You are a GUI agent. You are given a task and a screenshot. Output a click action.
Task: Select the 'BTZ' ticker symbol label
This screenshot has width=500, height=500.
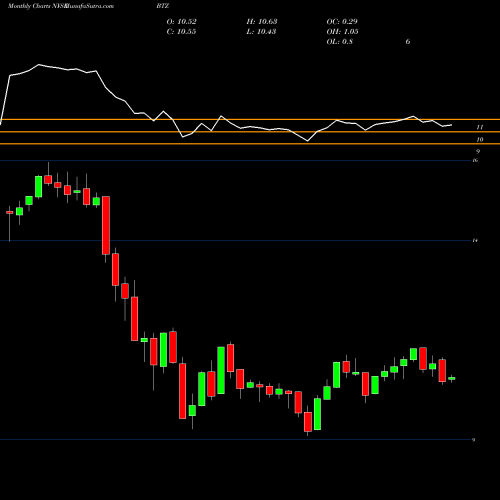[163, 6]
